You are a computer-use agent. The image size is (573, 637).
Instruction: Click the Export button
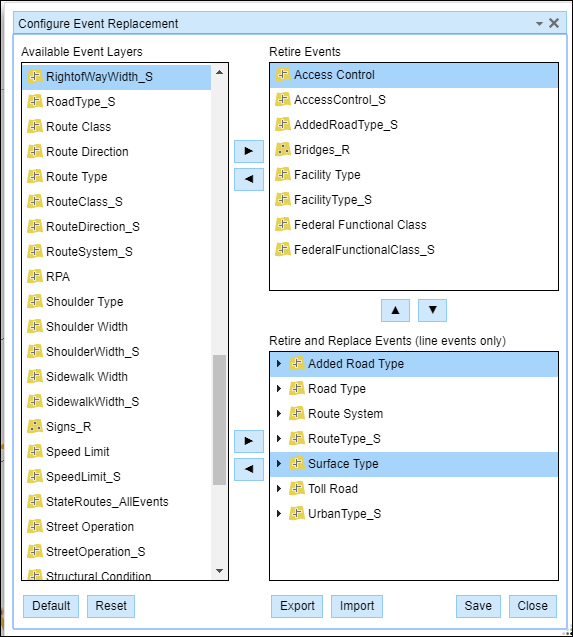click(x=297, y=606)
